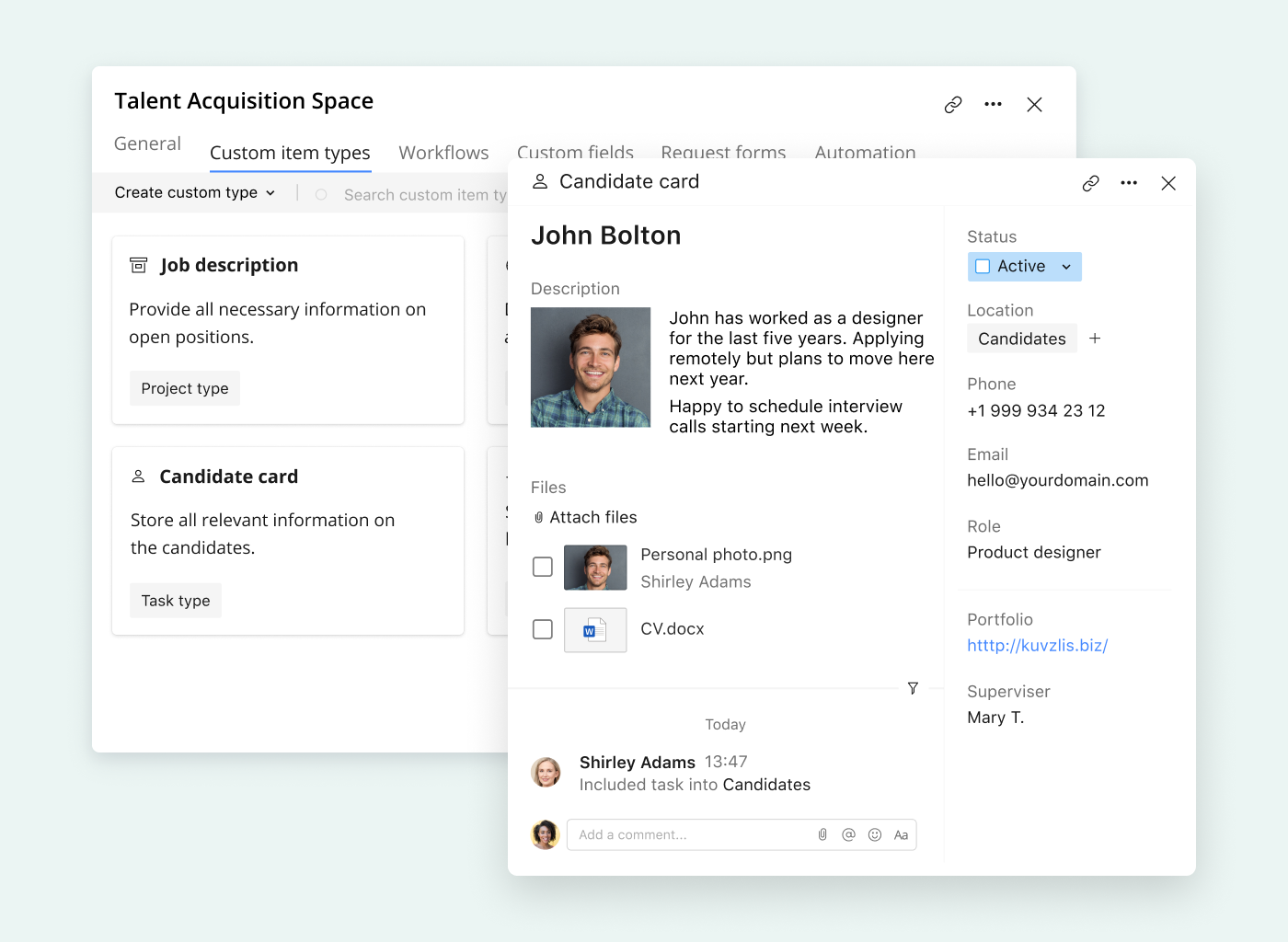Switch to the General tab

147,144
